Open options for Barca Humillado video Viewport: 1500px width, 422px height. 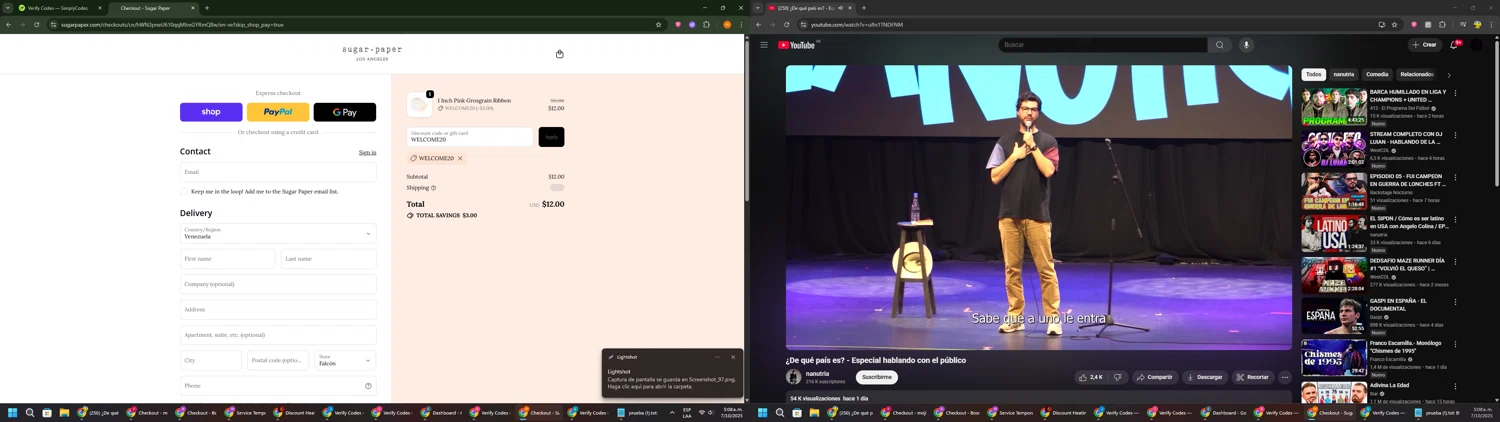pyautogui.click(x=1455, y=93)
